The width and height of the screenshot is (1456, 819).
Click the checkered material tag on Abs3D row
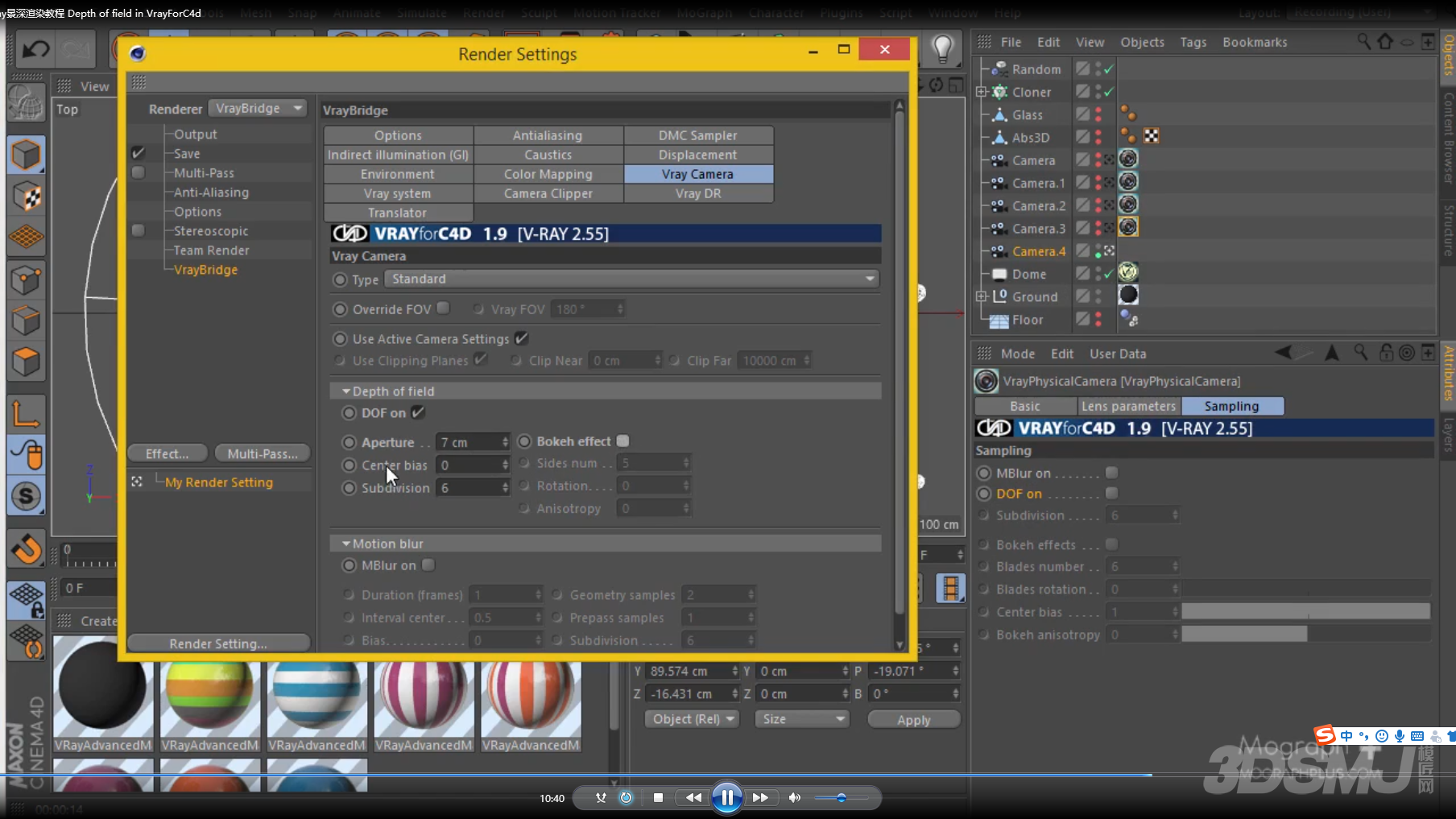point(1152,136)
